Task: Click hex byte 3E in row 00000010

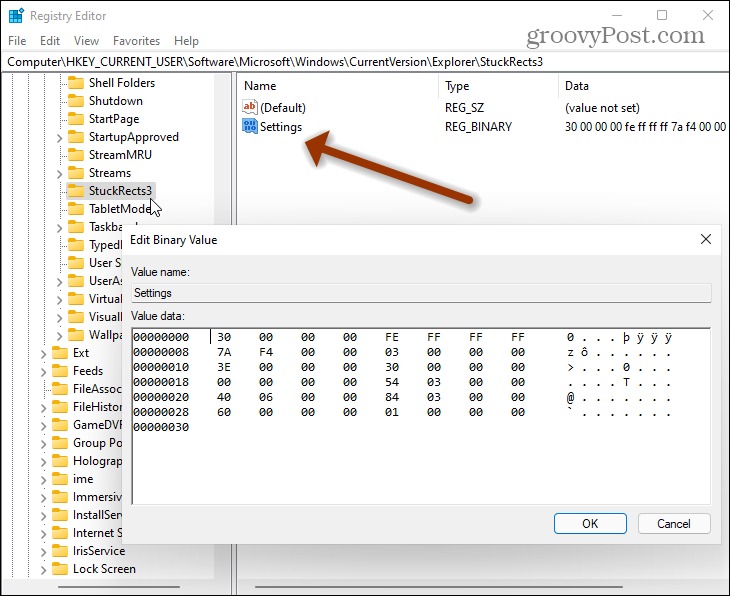Action: [x=224, y=367]
